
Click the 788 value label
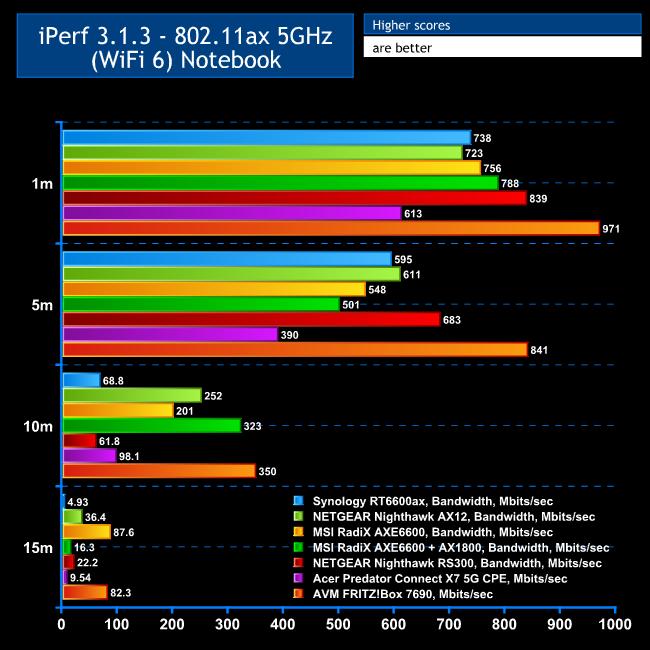(510, 183)
